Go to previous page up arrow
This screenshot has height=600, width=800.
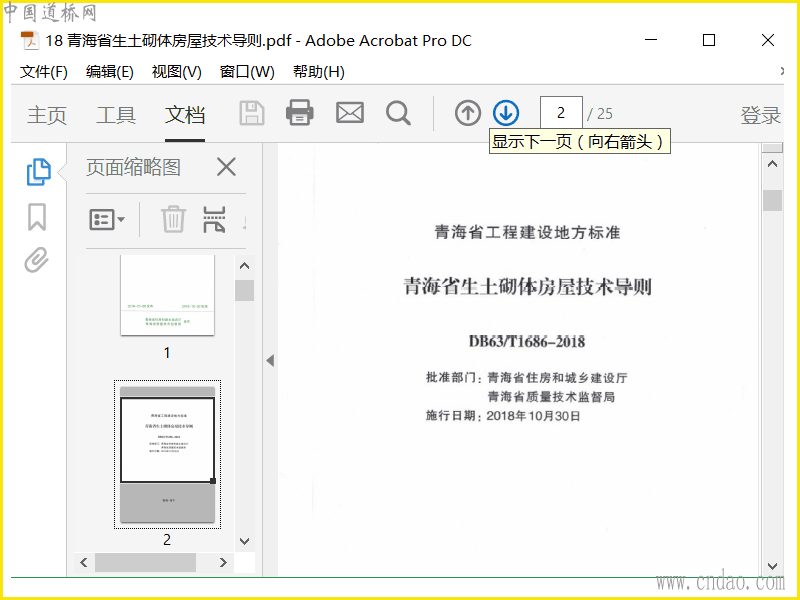pos(468,113)
